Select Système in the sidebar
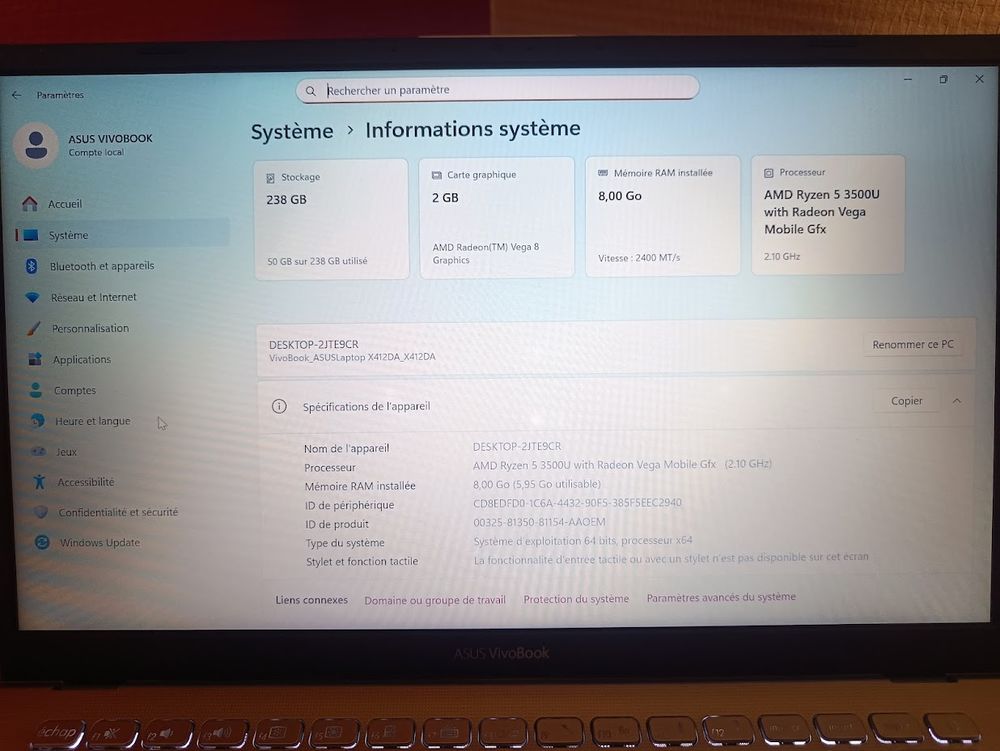1000x751 pixels. click(122, 235)
